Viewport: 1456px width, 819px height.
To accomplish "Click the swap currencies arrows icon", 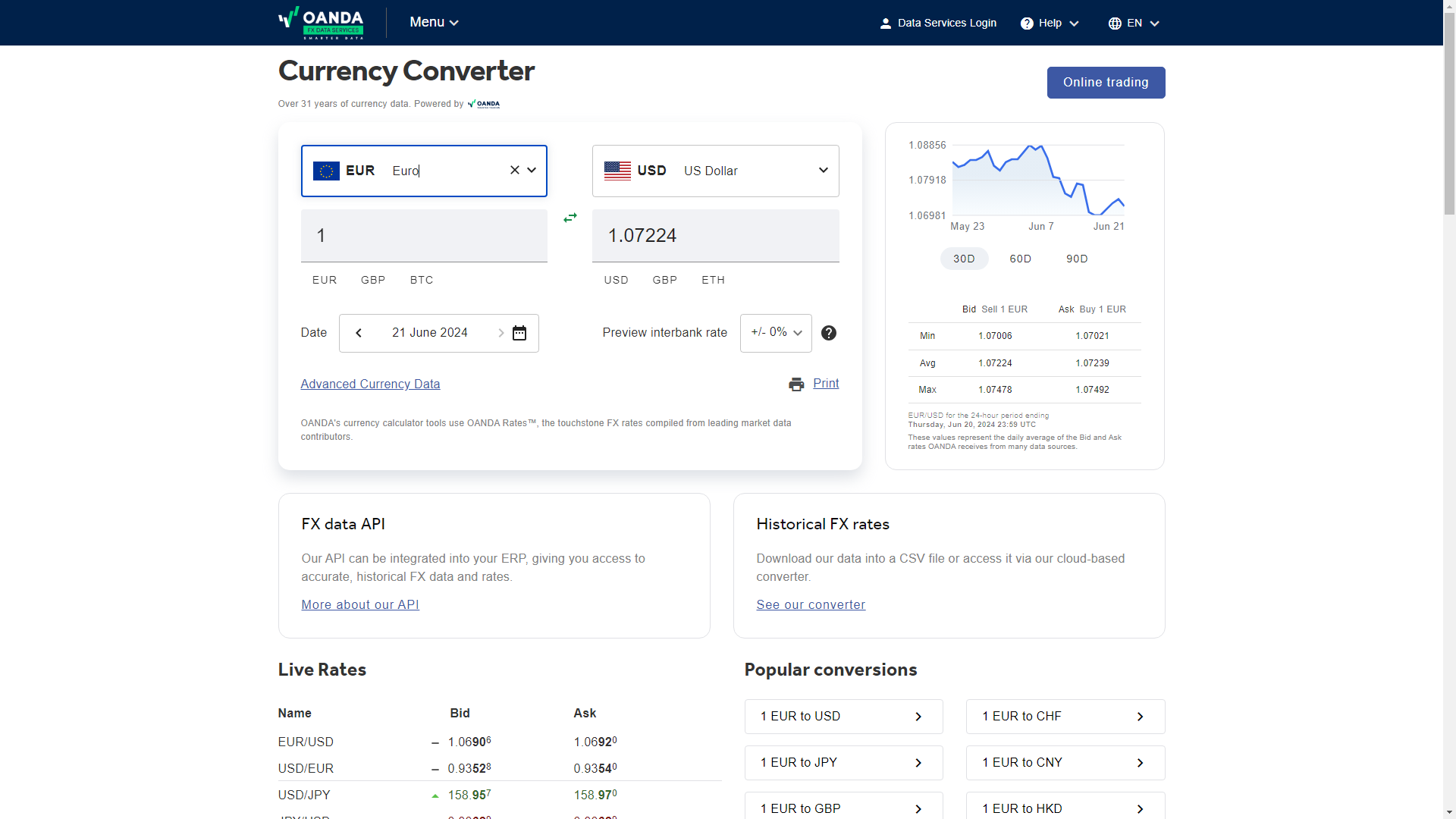I will click(570, 218).
